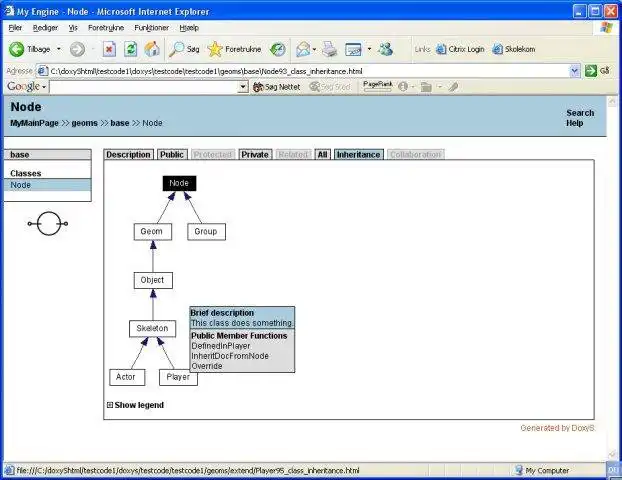Click the Refresh page icon
622x480 pixels.
(131, 49)
